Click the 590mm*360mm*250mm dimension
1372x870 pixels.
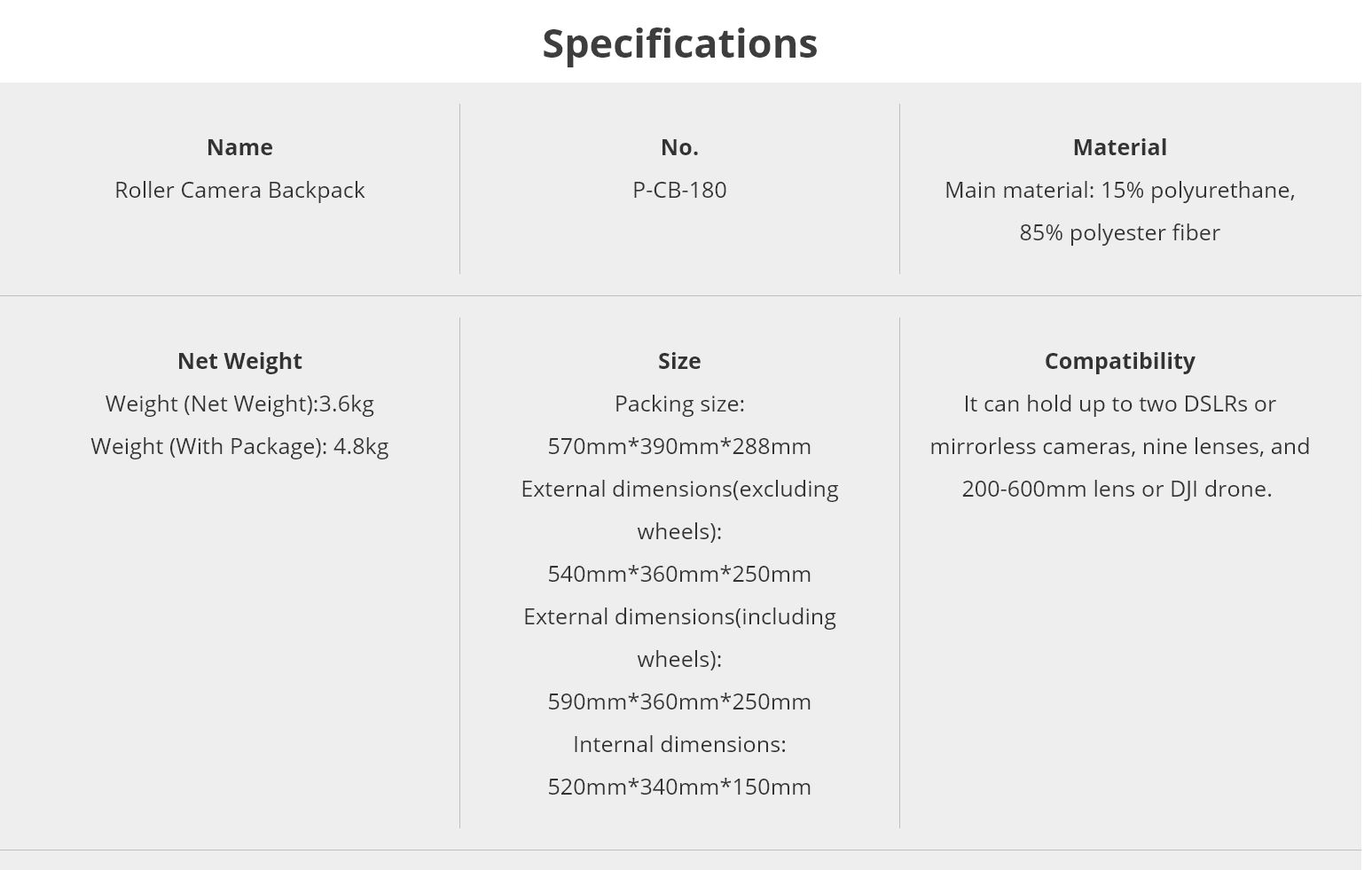[x=679, y=701]
